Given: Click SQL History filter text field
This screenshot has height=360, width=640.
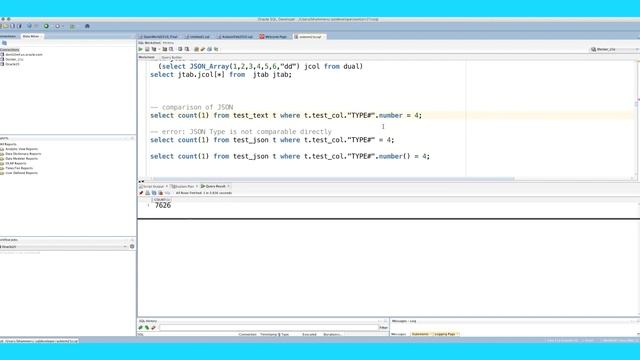Looking at the screenshot, I should 269,327.
